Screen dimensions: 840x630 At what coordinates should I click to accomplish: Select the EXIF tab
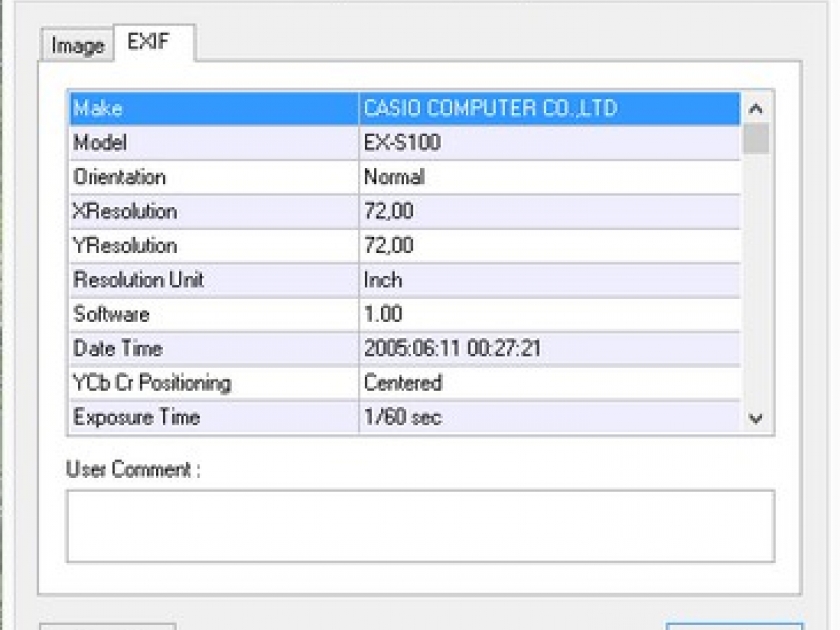click(x=154, y=42)
